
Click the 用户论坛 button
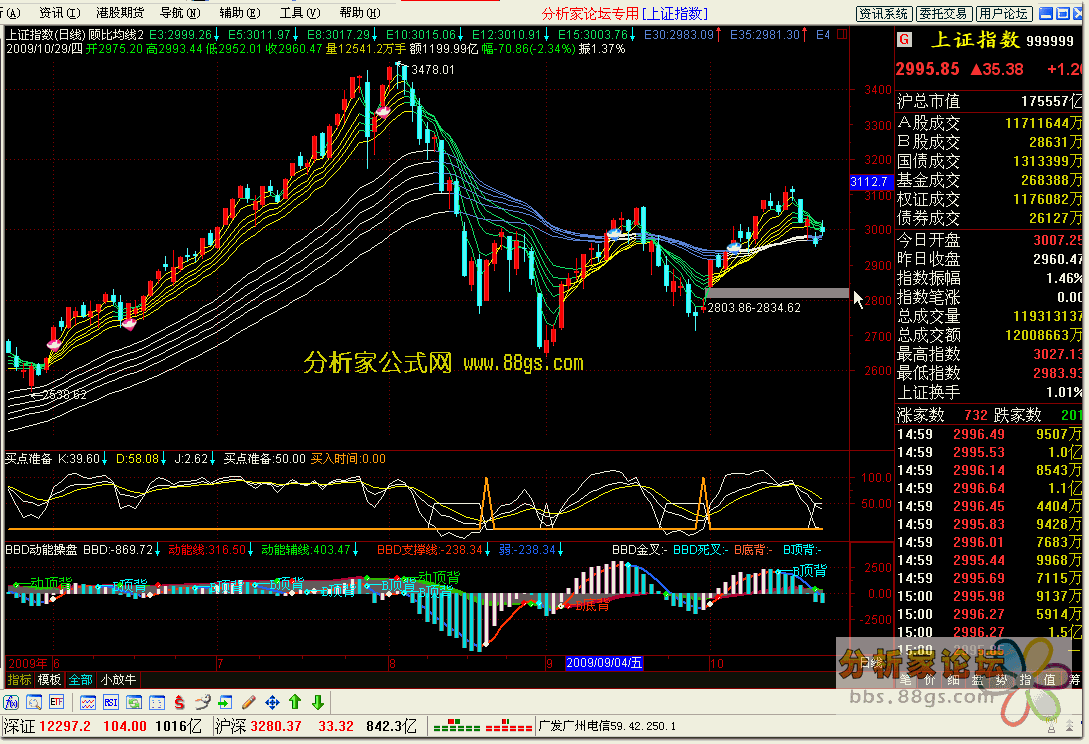click(x=1003, y=13)
